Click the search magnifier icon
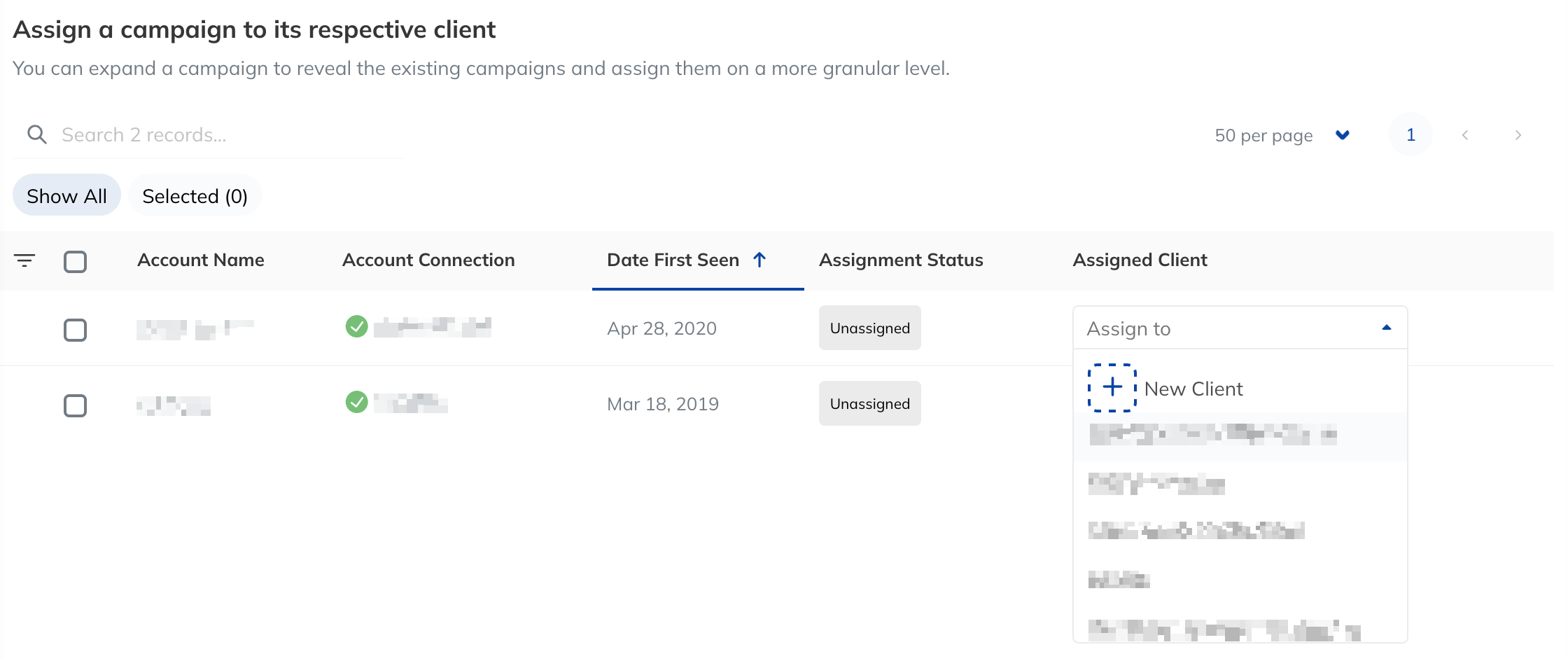This screenshot has width=1568, height=661. pos(37,134)
